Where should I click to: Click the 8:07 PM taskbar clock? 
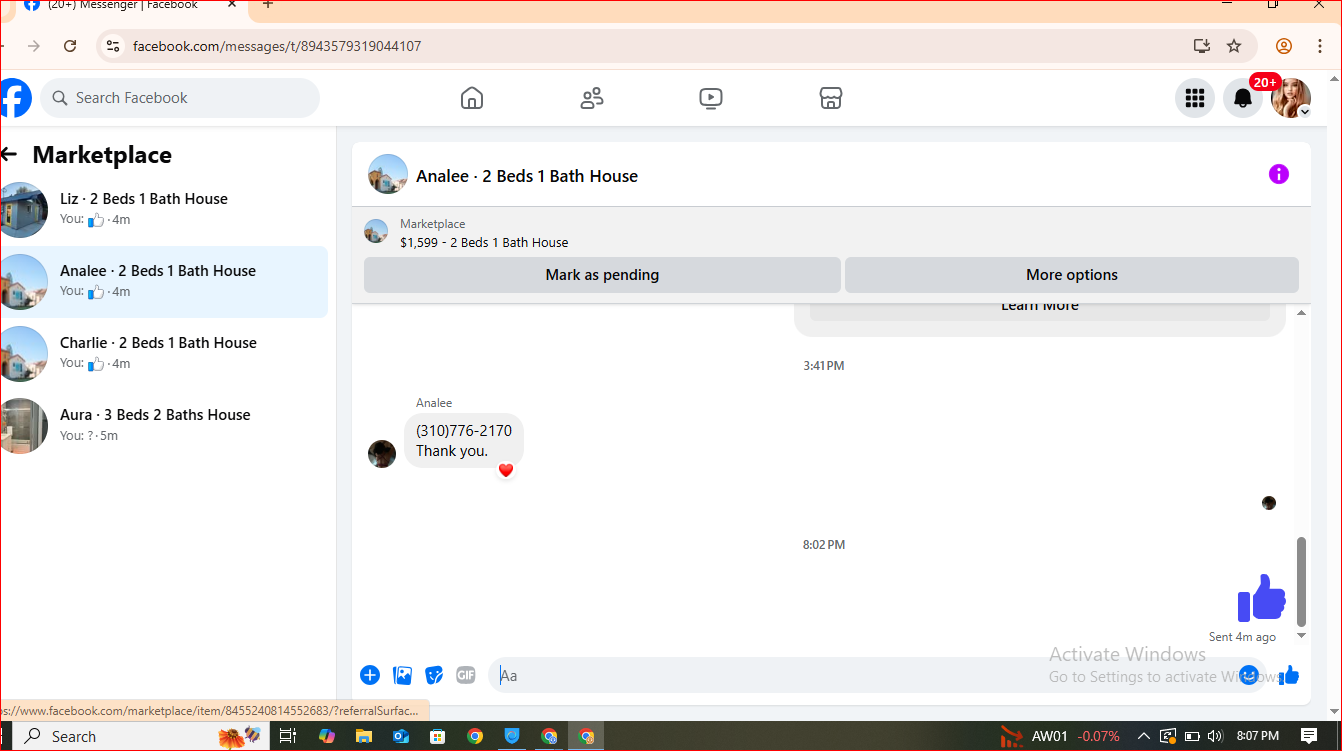click(1257, 736)
